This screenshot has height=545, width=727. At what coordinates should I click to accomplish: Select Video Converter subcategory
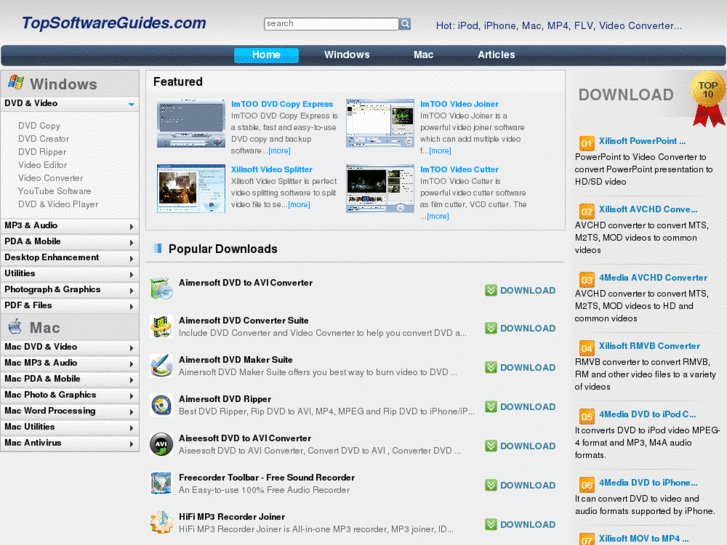coord(51,178)
